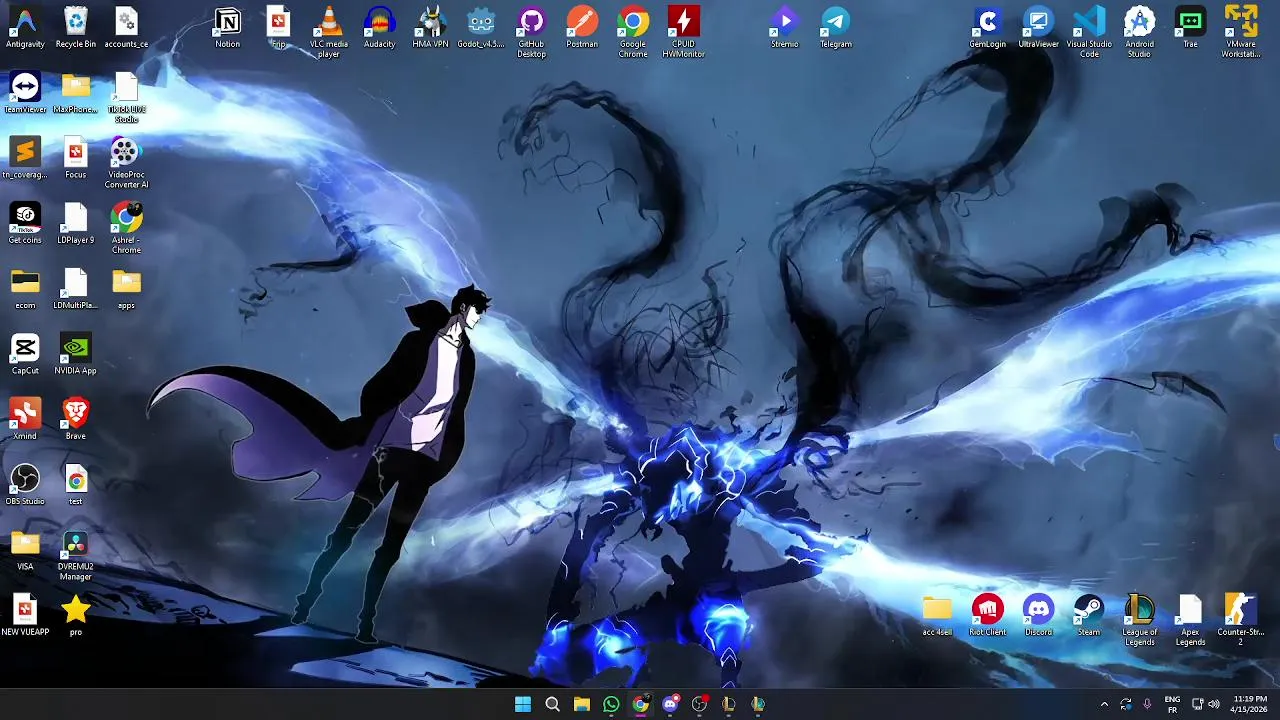
Task: Open File Explorer from the taskbar
Action: (x=581, y=704)
